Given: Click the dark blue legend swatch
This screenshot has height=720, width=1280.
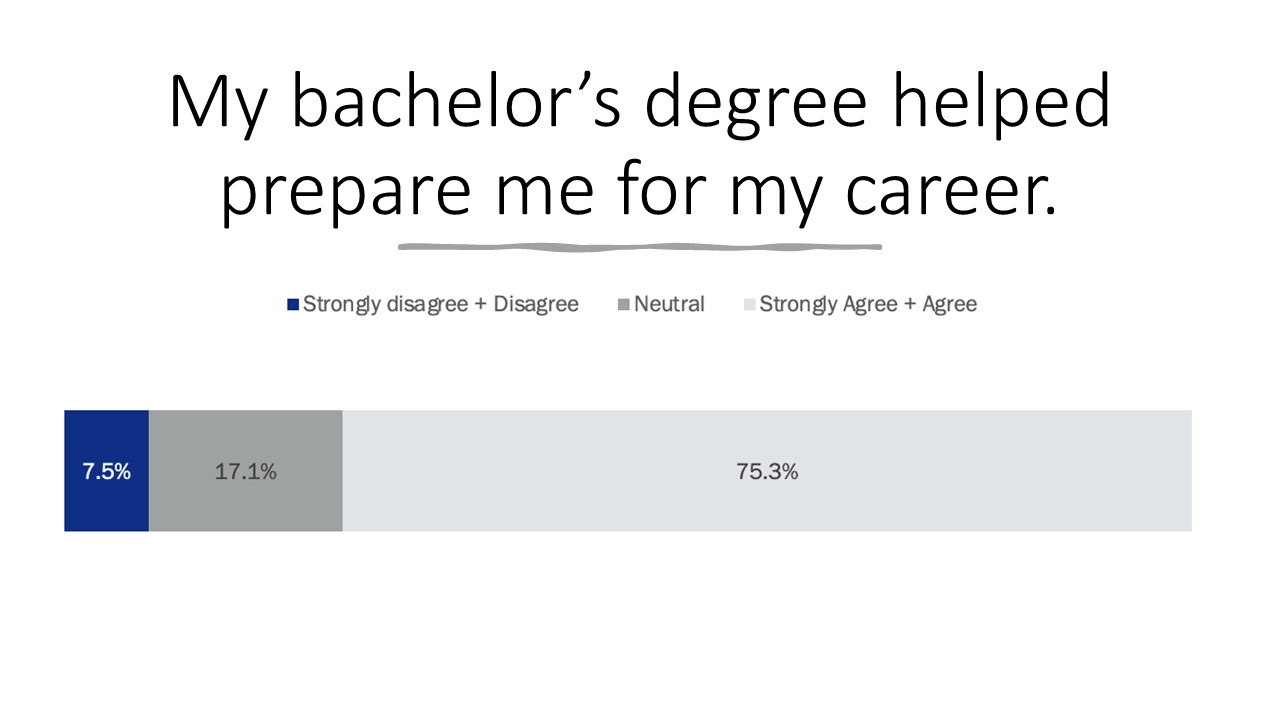Looking at the screenshot, I should click(x=293, y=305).
